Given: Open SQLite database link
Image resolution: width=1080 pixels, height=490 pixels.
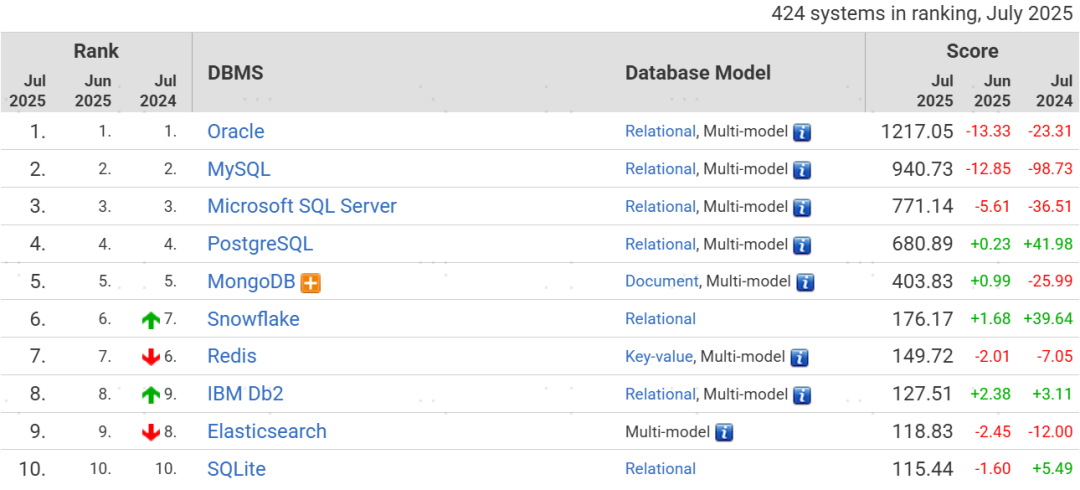Looking at the screenshot, I should [236, 468].
